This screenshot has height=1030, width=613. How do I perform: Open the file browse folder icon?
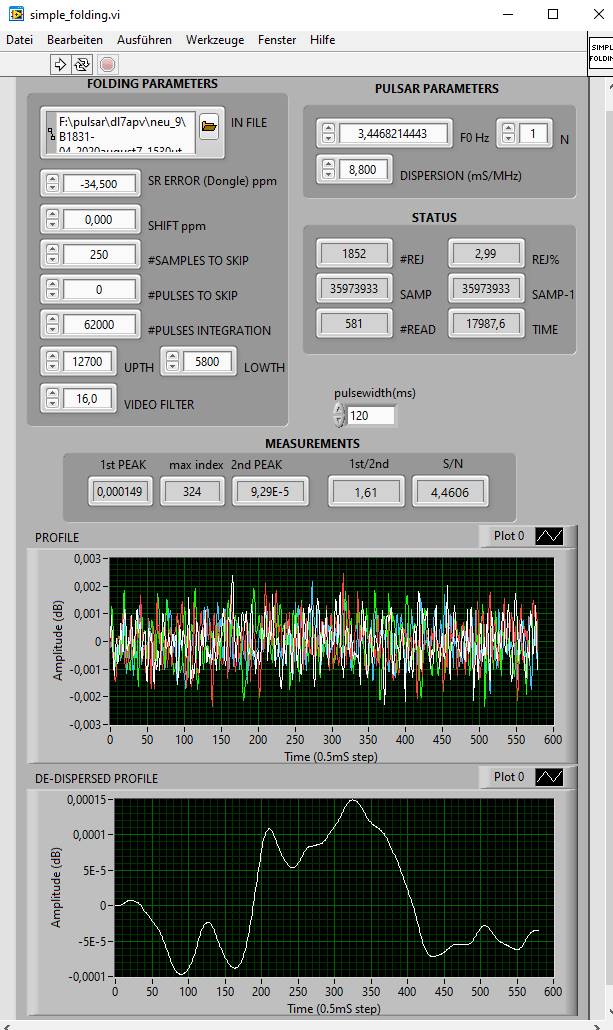click(209, 126)
